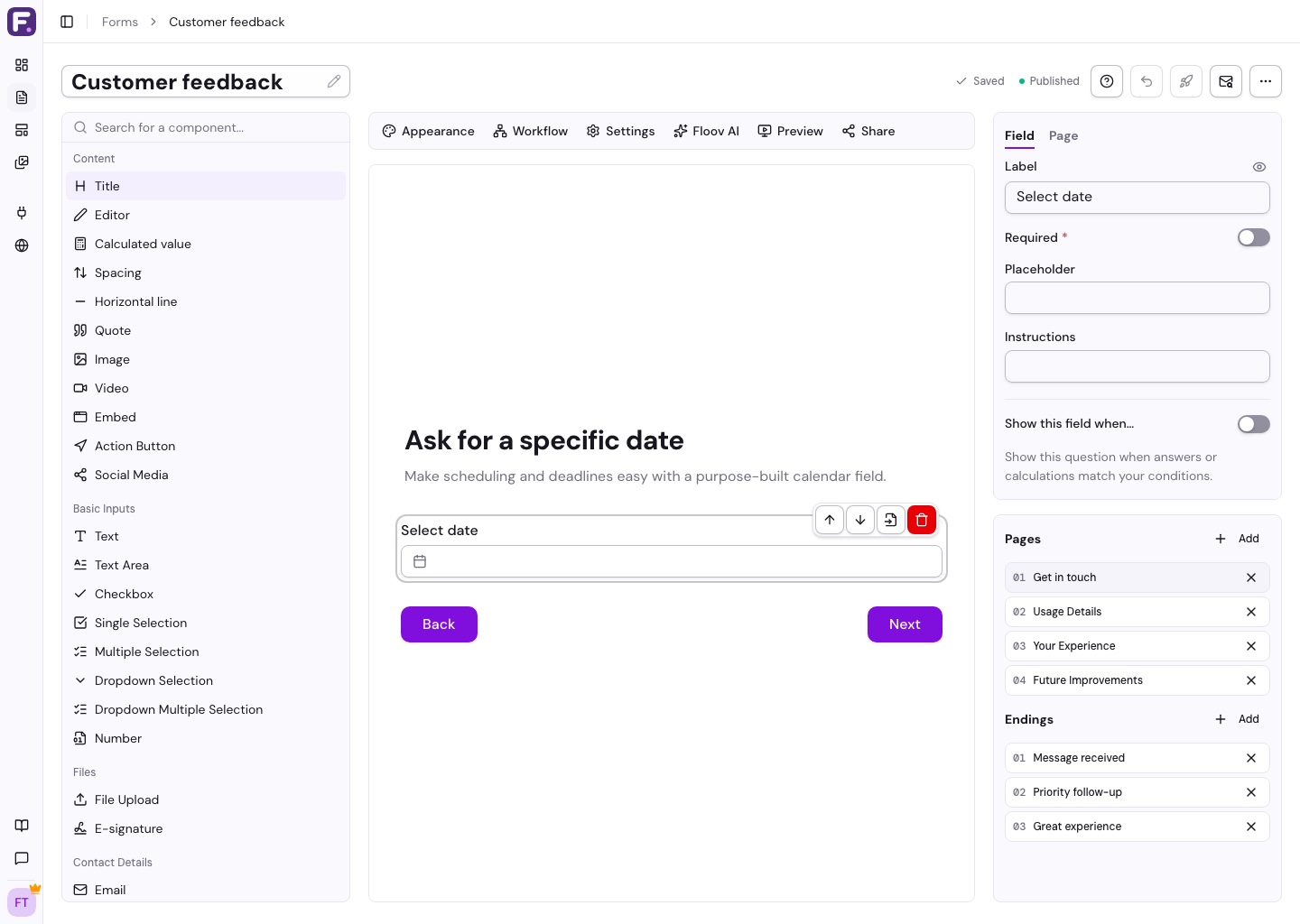Toggle the label visibility eye icon
This screenshot has width=1300, height=924.
(1259, 167)
